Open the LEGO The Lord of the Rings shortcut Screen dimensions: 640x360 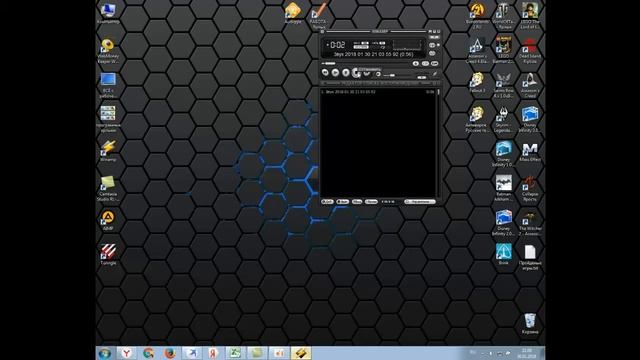click(530, 16)
